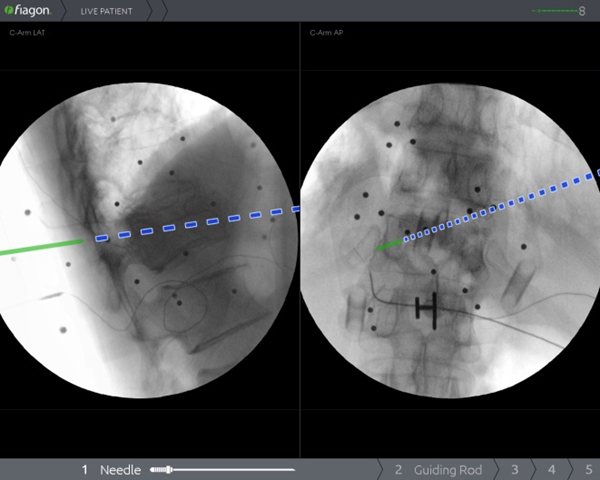Image resolution: width=600 pixels, height=480 pixels.
Task: Go to workflow step 4
Action: coord(551,469)
